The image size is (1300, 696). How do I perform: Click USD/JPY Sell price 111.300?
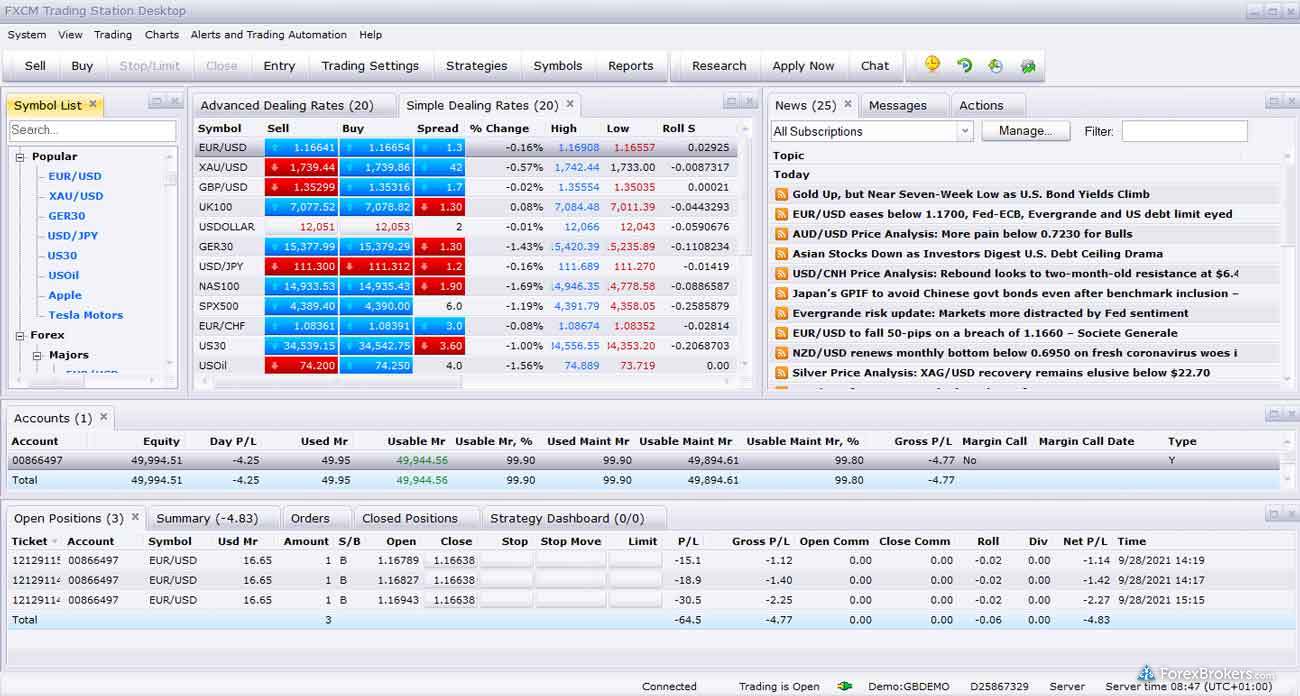(301, 266)
